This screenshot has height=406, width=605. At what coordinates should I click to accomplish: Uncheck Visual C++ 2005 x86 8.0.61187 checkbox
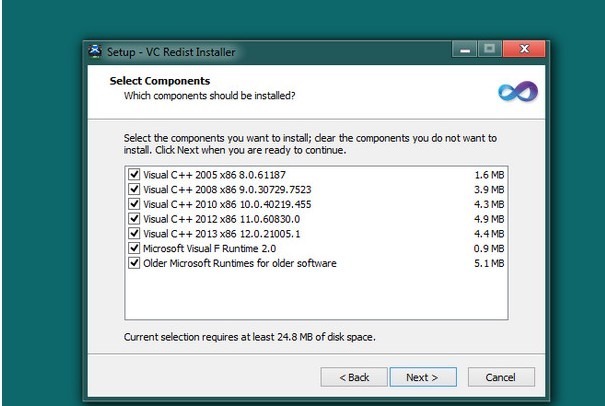coord(134,174)
